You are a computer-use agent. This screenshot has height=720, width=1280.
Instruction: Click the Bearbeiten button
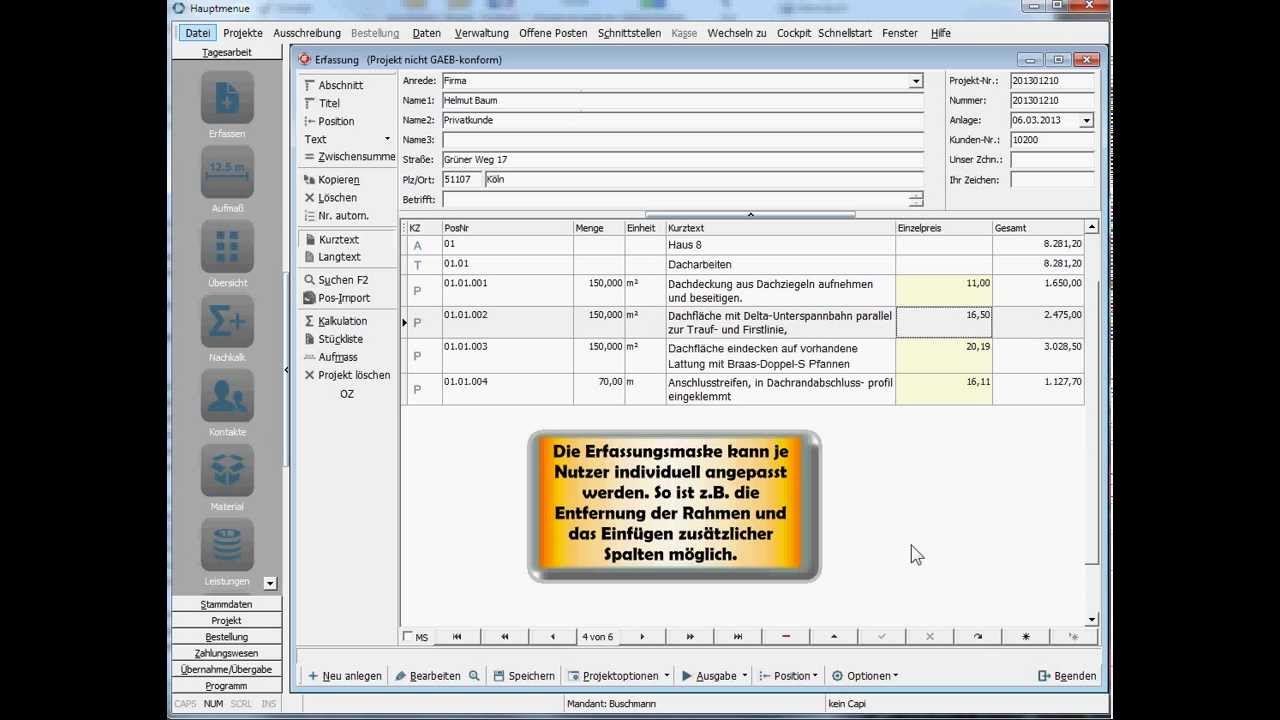(428, 676)
